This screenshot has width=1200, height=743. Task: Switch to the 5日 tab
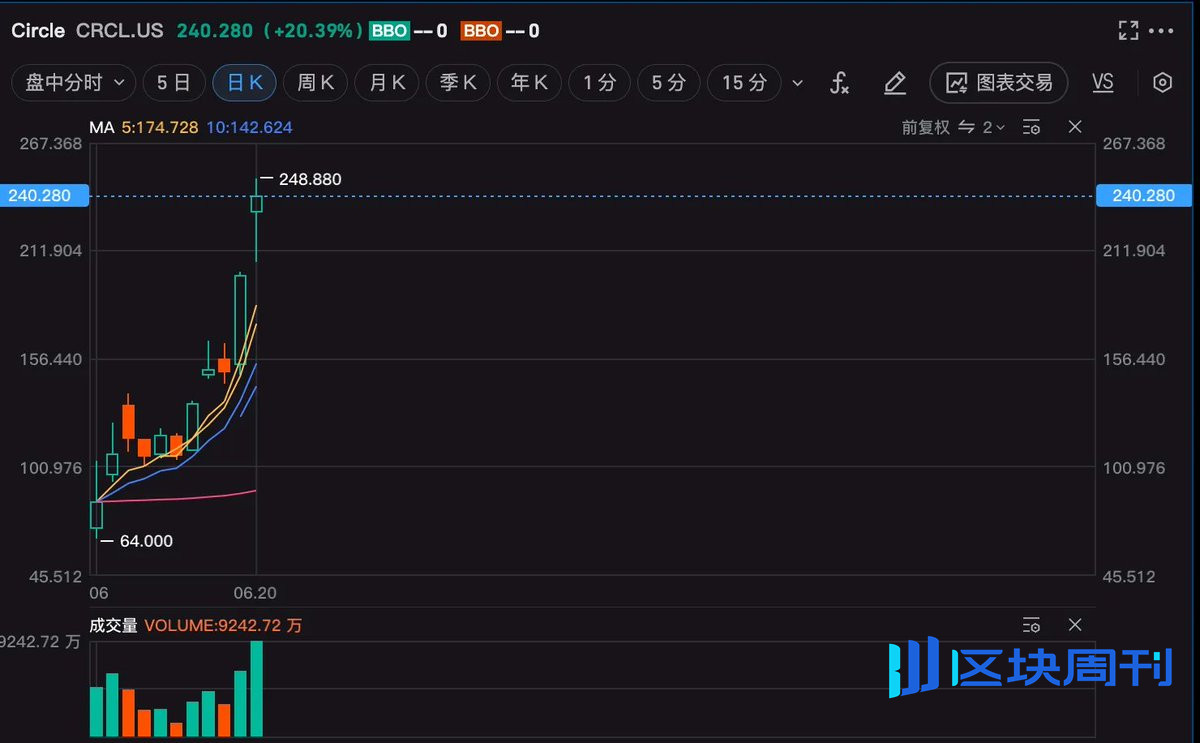(174, 83)
